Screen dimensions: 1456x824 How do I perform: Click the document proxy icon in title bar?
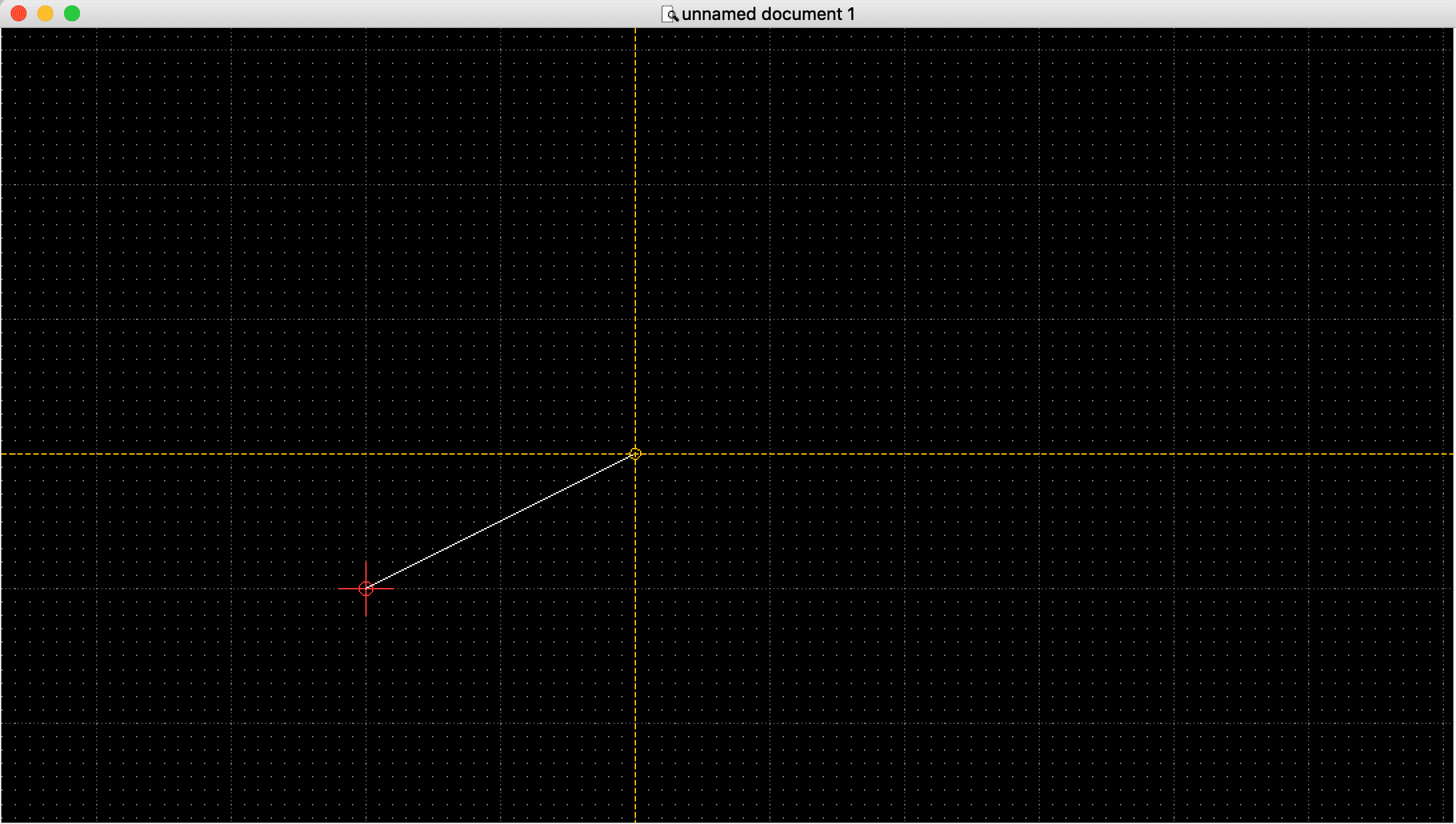[x=669, y=14]
